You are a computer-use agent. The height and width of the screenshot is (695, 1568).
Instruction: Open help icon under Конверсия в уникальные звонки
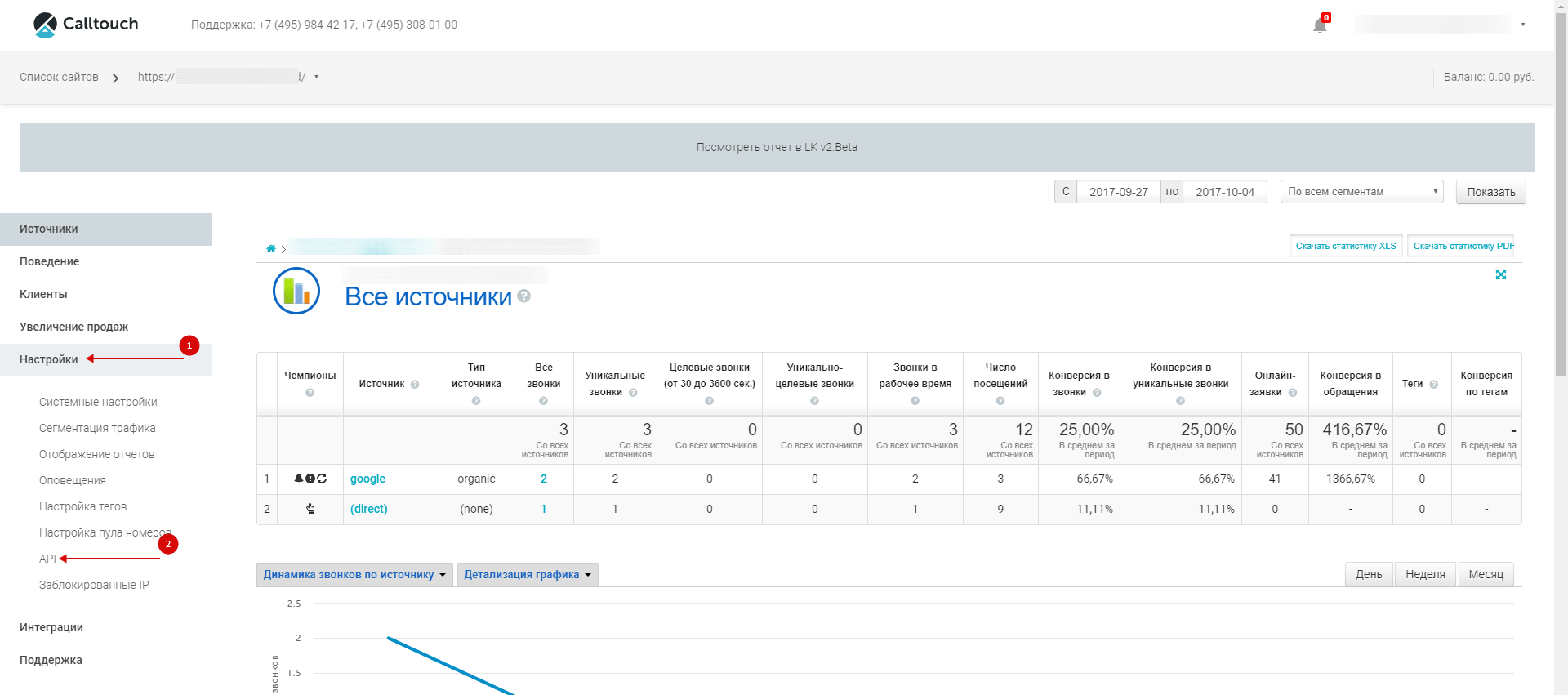1180,401
